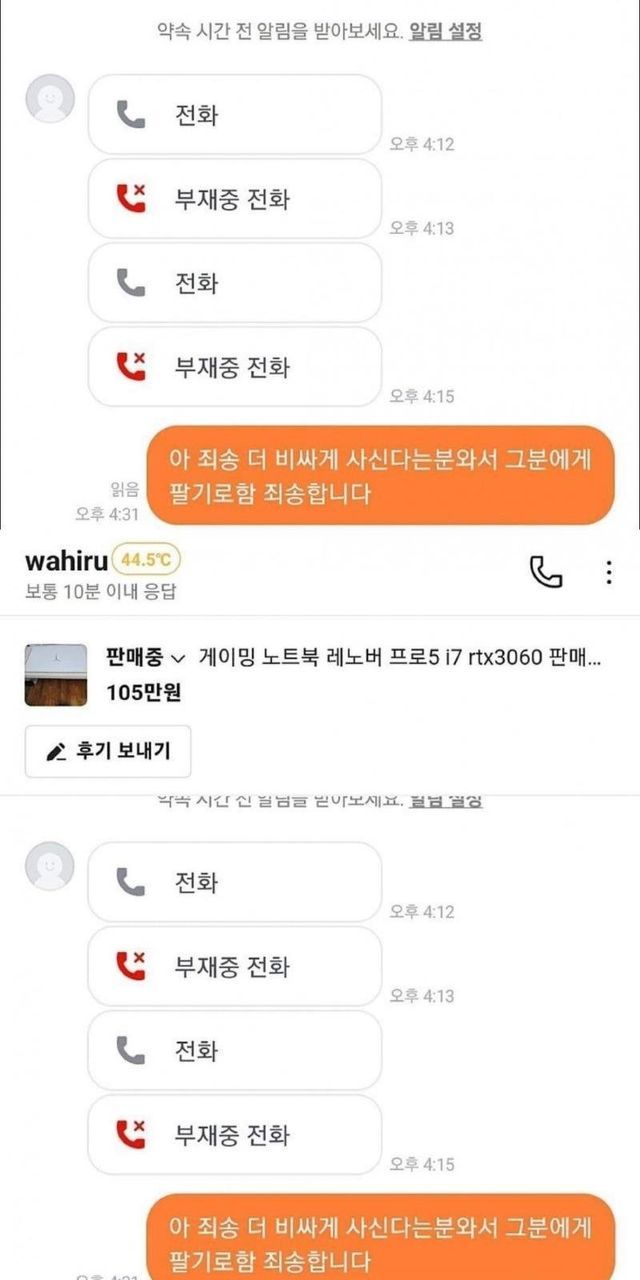640x1280 pixels.
Task: Tap the second 전화 call bubble below header
Action: 235,1050
